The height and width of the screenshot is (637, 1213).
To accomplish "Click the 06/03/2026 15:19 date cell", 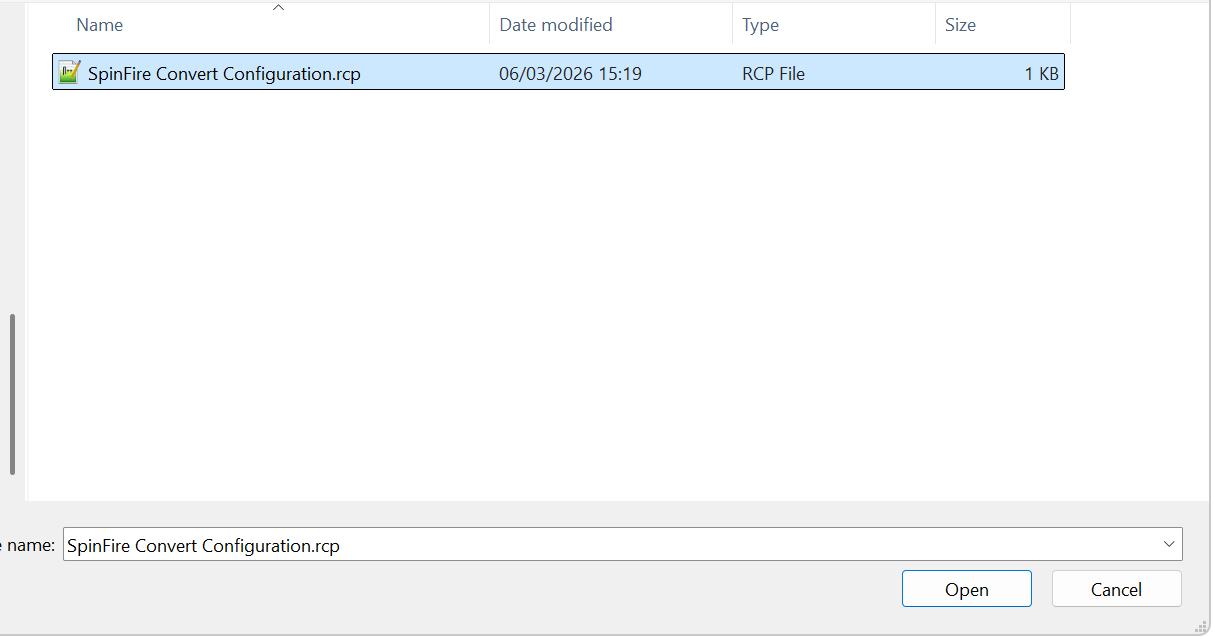I will [x=570, y=73].
